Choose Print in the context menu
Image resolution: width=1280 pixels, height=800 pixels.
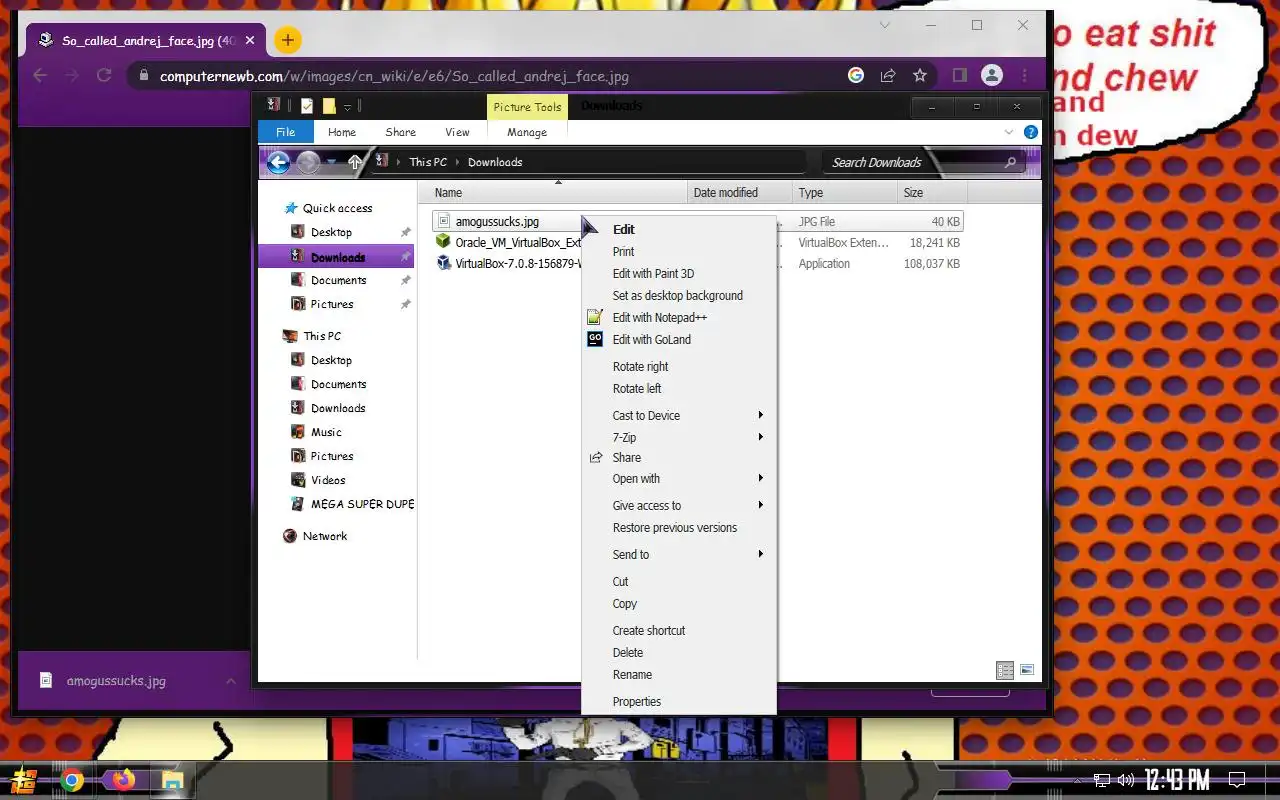[x=679, y=252]
